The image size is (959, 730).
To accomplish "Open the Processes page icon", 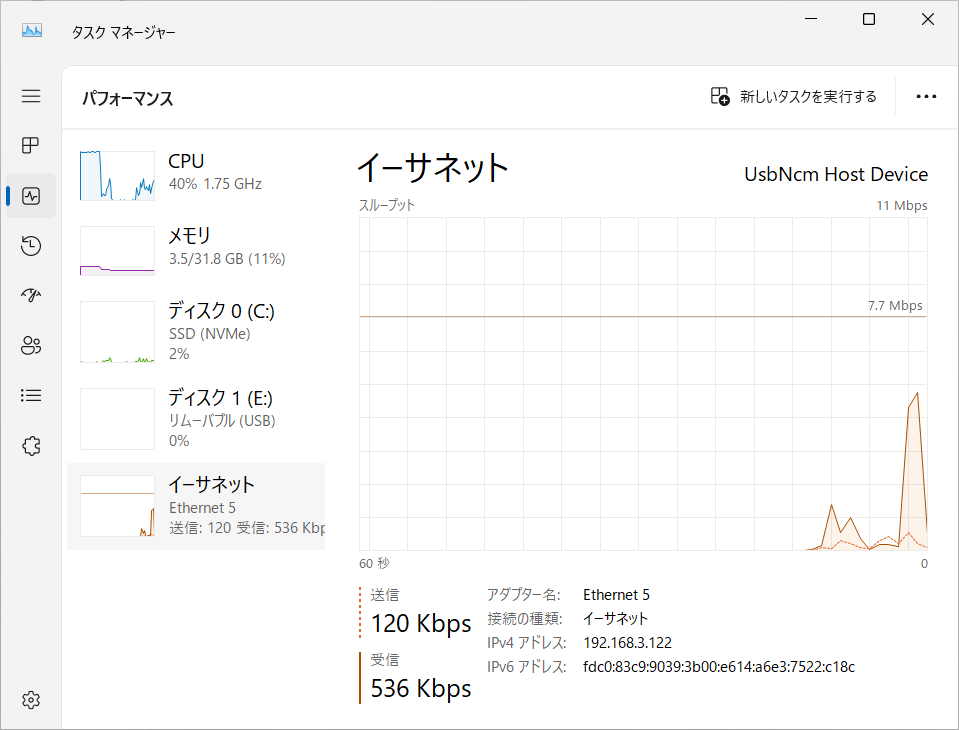I will 31,146.
